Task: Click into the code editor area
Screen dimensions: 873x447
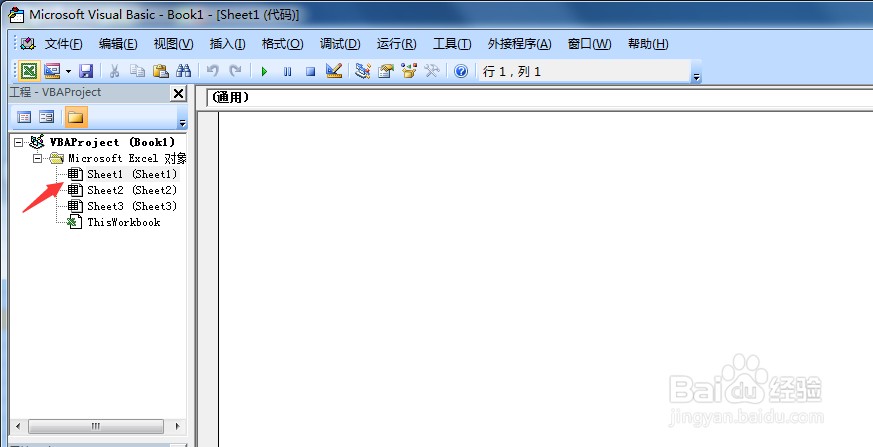Action: (x=546, y=278)
